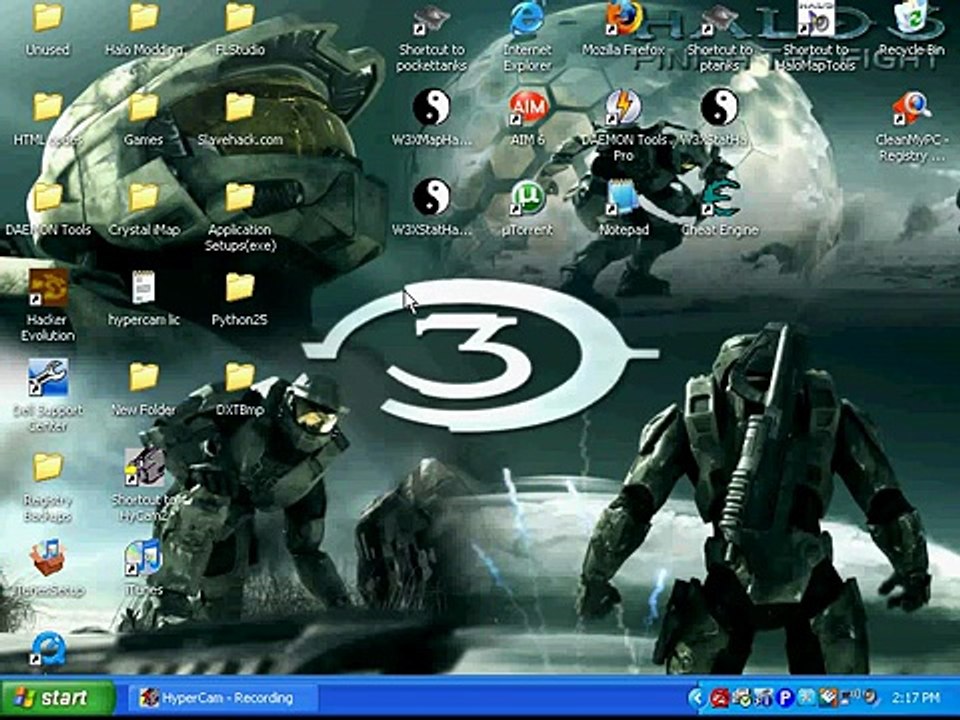Restore HyperCam - Recording taskbar window
960x720 pixels.
click(223, 698)
